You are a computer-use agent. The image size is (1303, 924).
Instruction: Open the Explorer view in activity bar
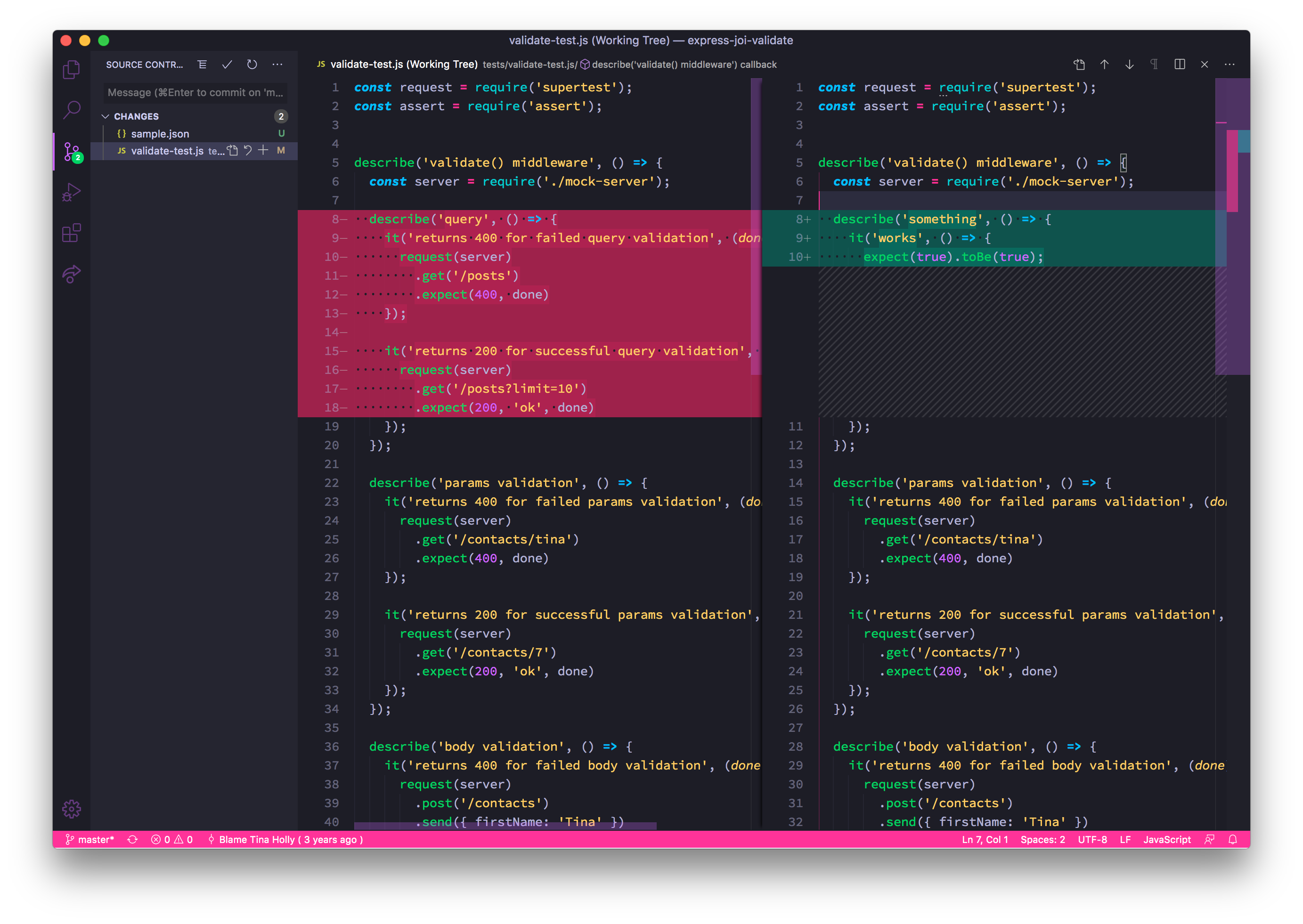click(71, 69)
